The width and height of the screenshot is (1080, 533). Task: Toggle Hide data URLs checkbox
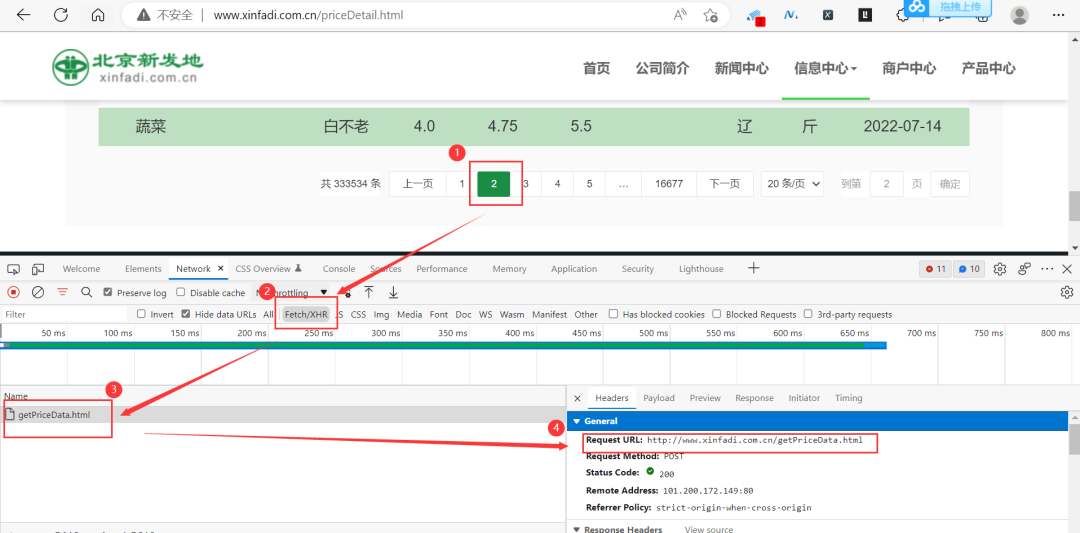[186, 314]
